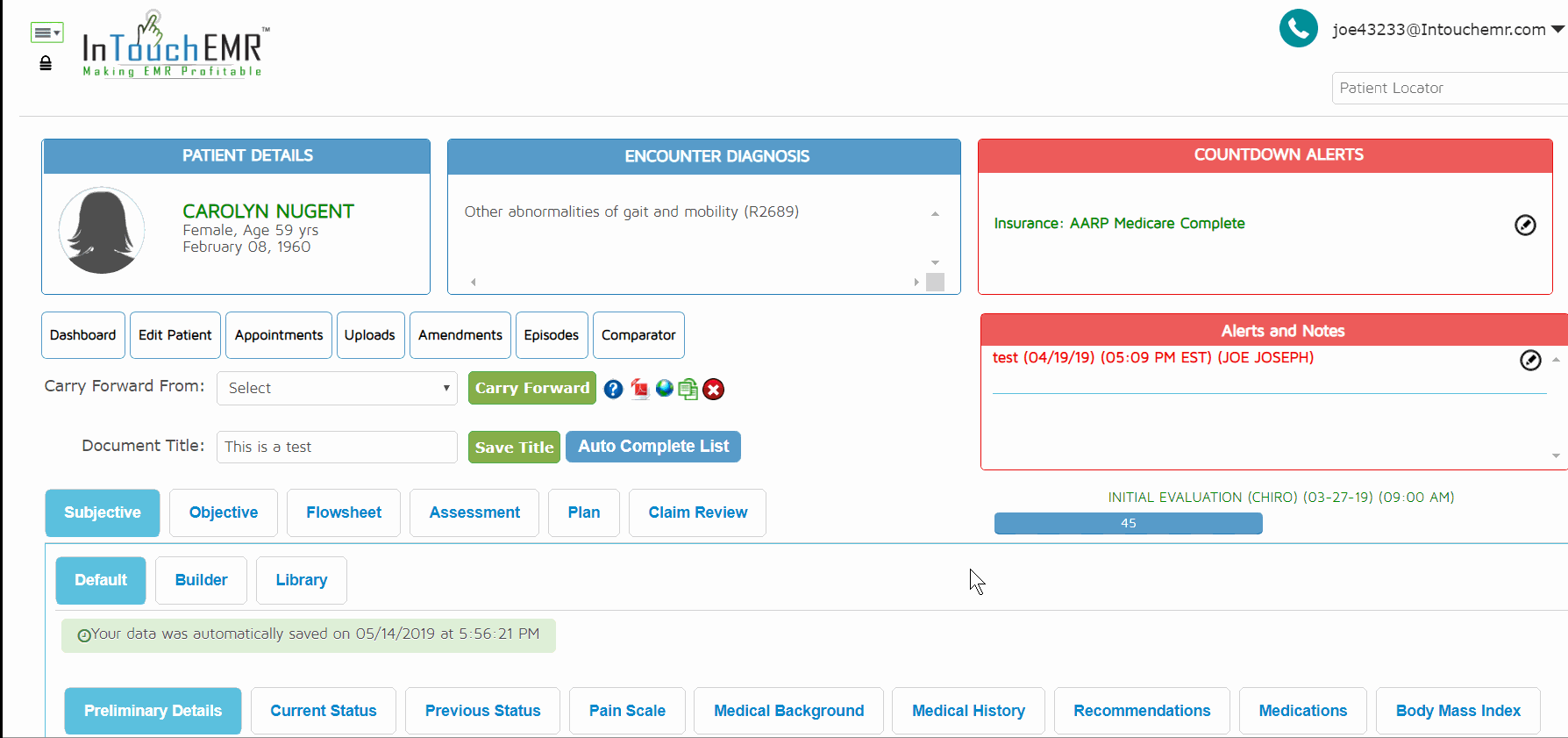Open the hamburger main menu dropdown
1568x738 pixels.
pyautogui.click(x=46, y=32)
